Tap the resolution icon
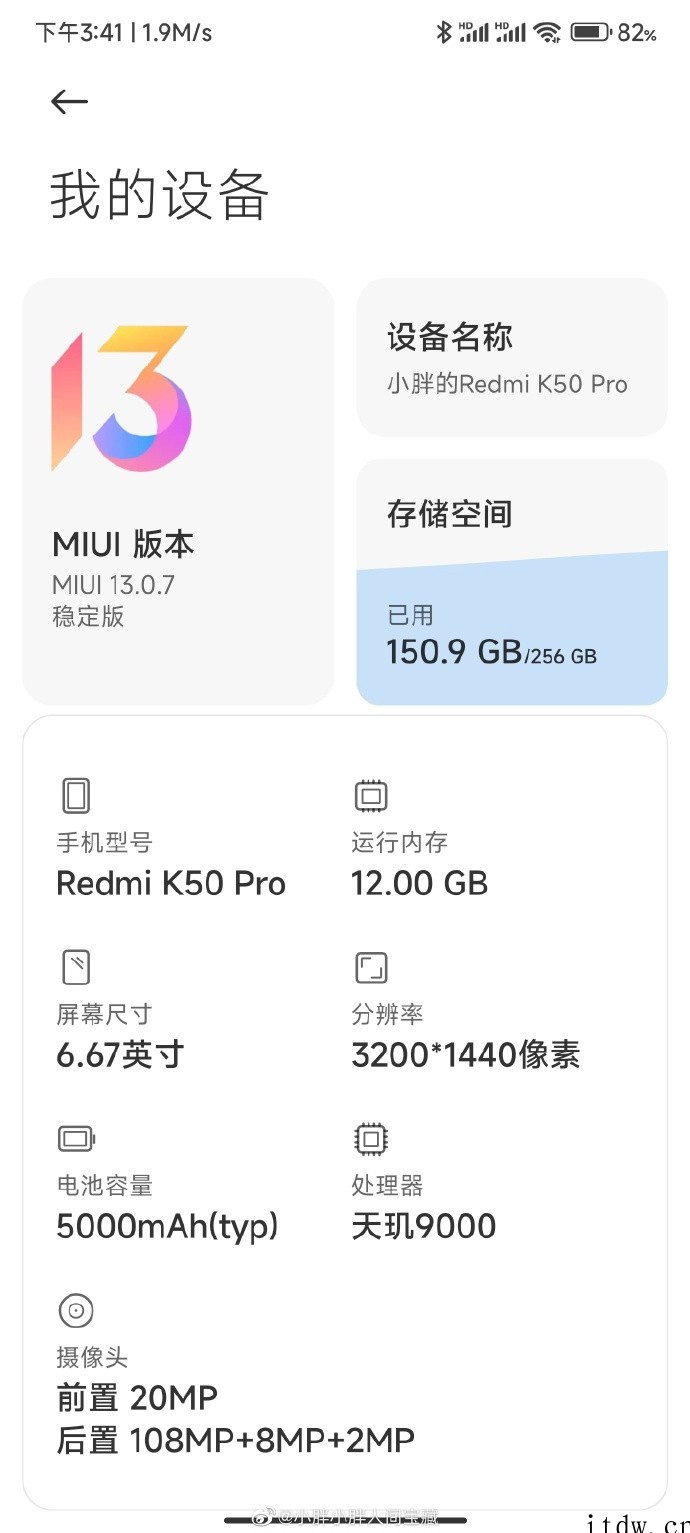The height and width of the screenshot is (1533, 690). [371, 967]
